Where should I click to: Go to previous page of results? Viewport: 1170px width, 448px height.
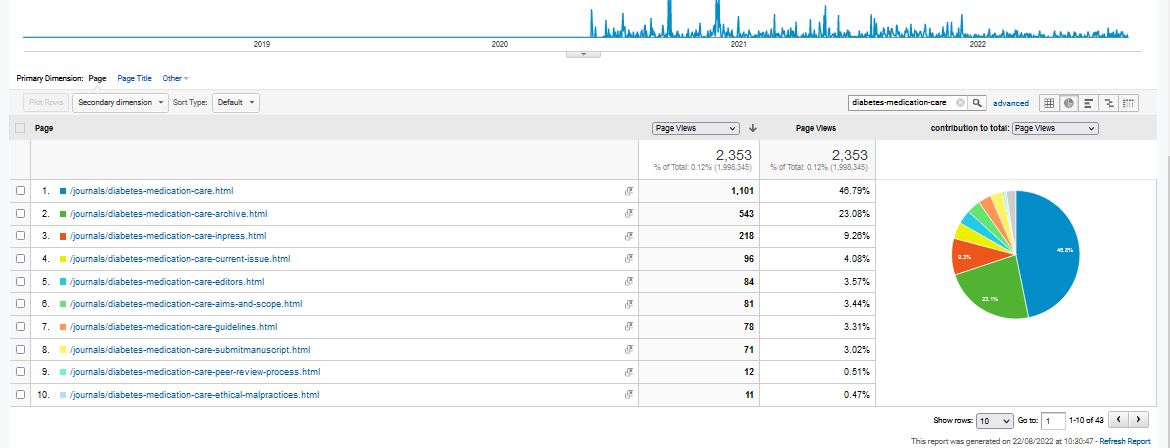(x=1119, y=420)
